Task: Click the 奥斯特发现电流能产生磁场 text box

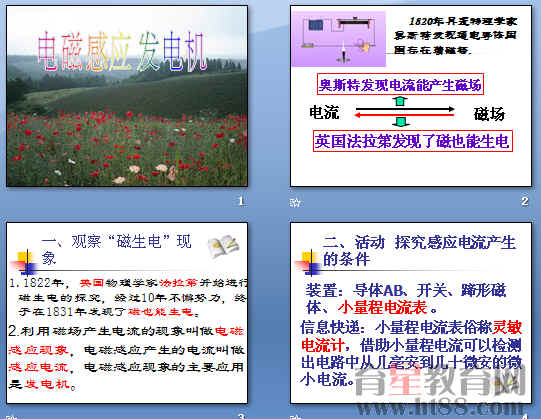Action: click(x=400, y=84)
